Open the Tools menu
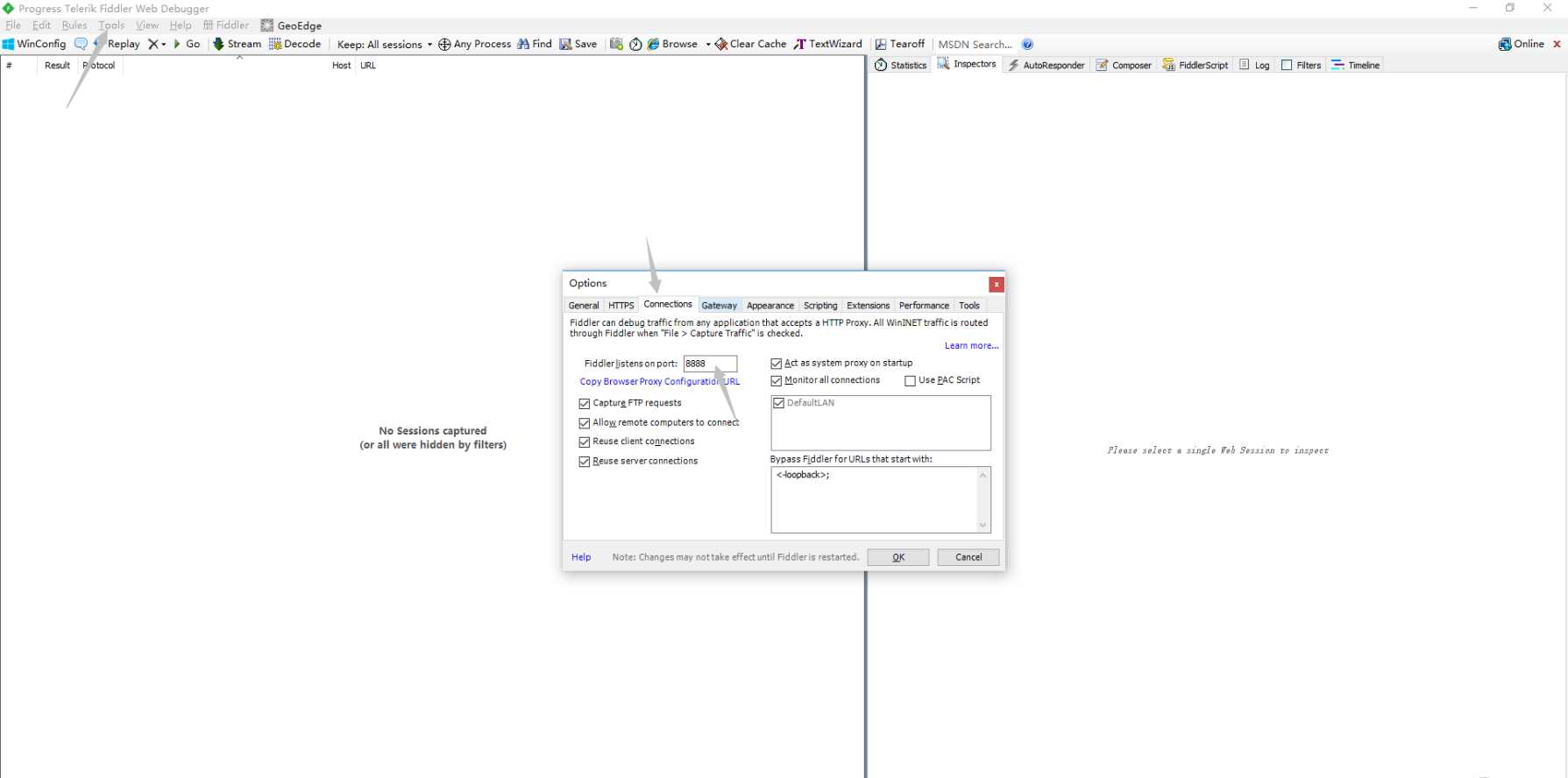This screenshot has width=1568, height=778. click(x=111, y=25)
